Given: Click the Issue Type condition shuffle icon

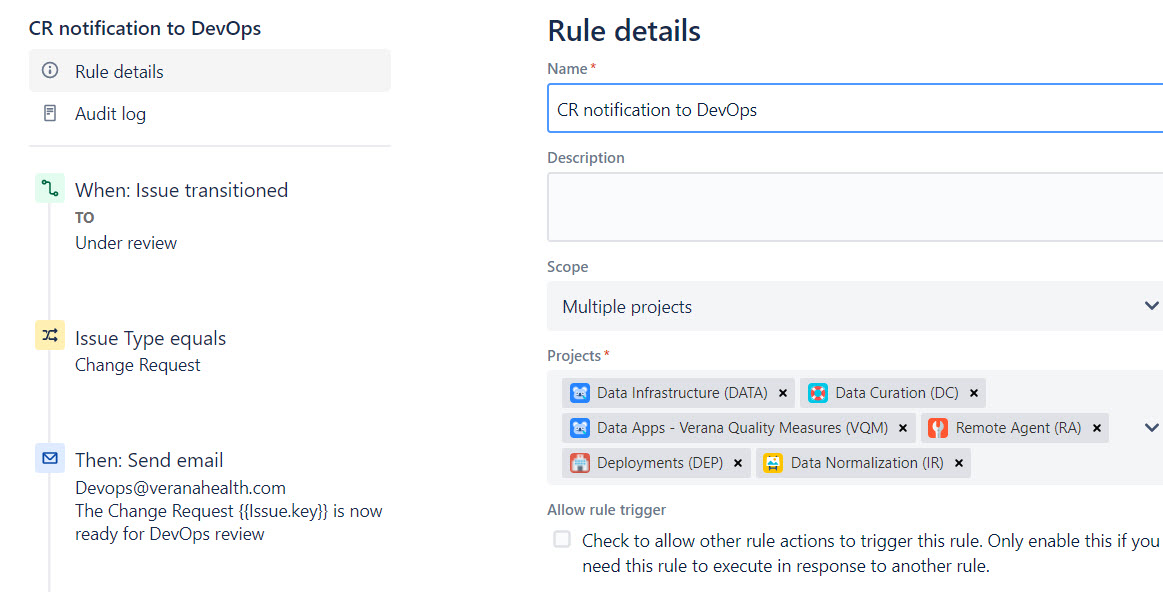Looking at the screenshot, I should click(x=50, y=335).
